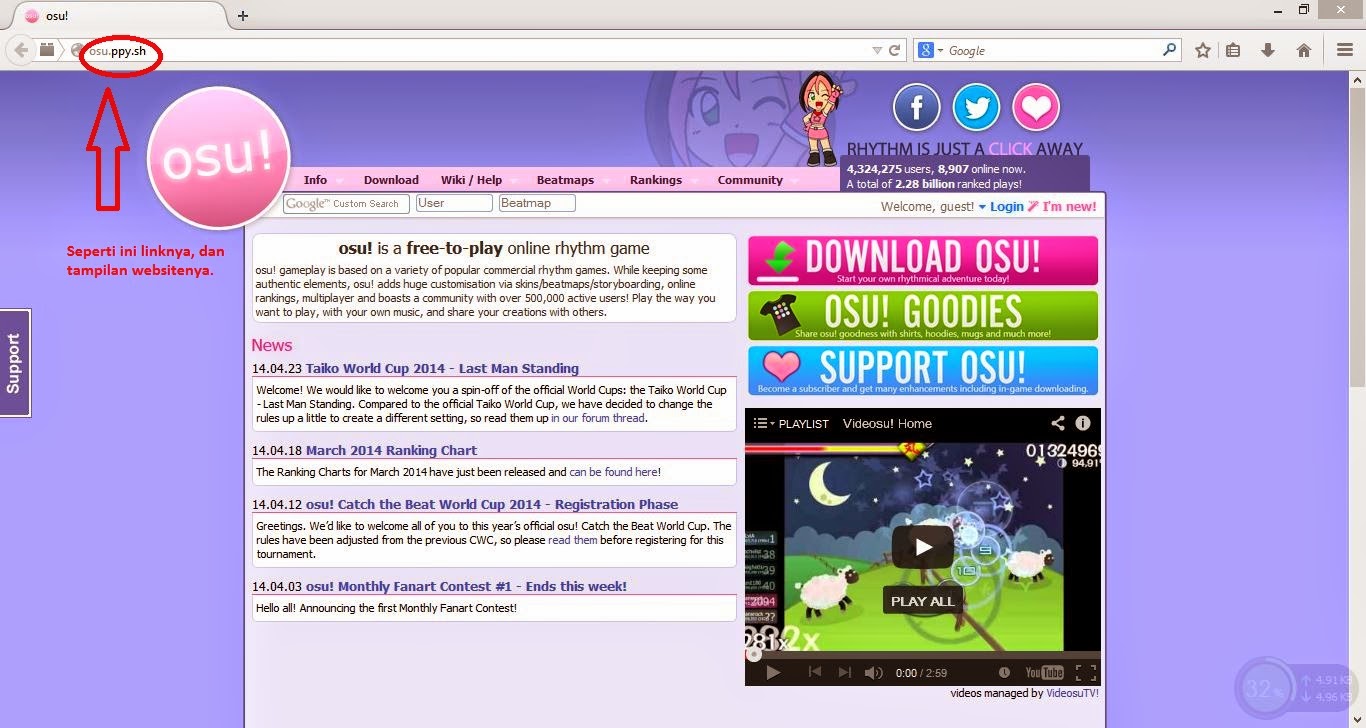
Task: Click the browser back arrow button
Action: [x=21, y=50]
